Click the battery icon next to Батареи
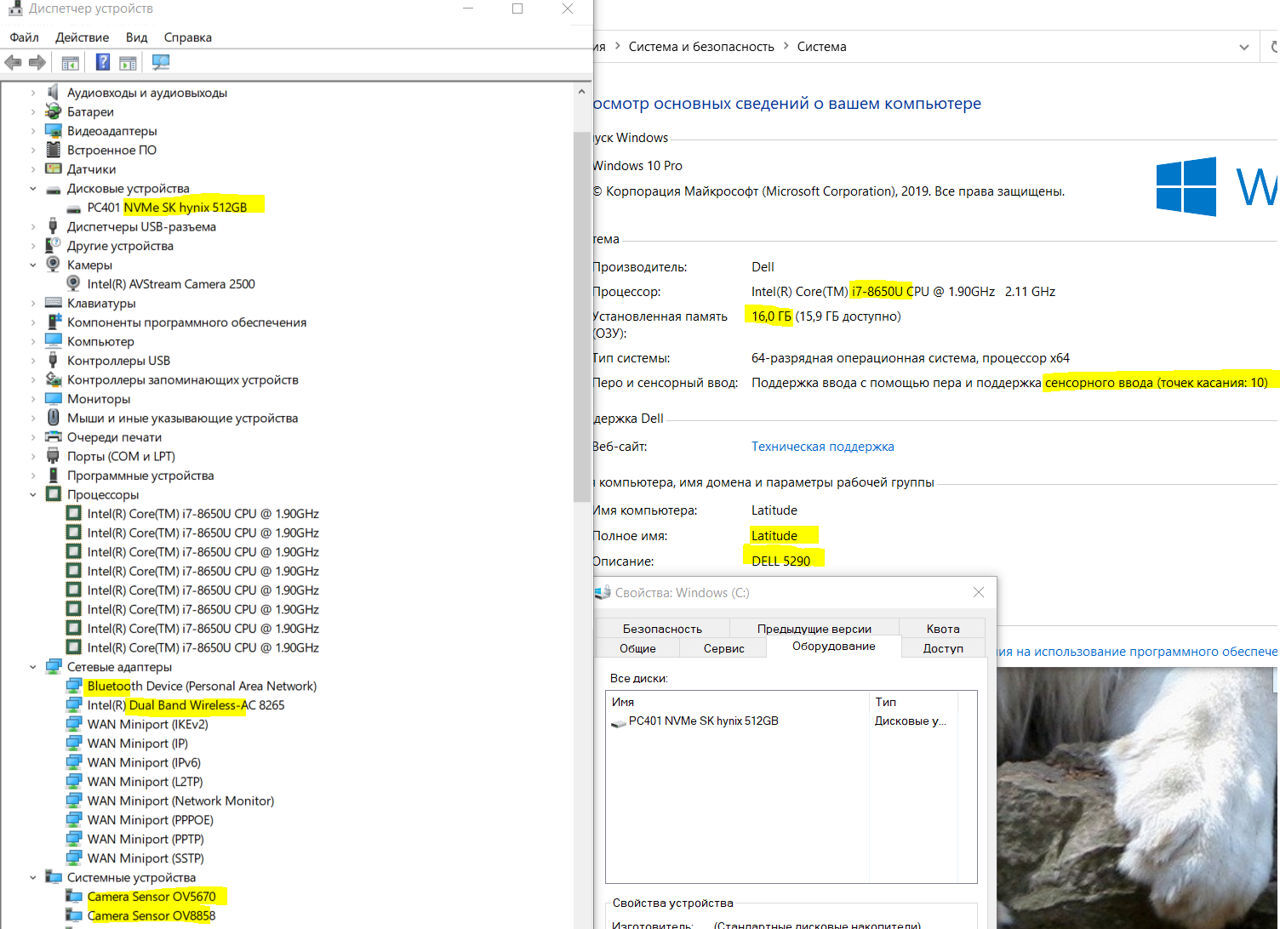1280x929 pixels. [x=54, y=112]
